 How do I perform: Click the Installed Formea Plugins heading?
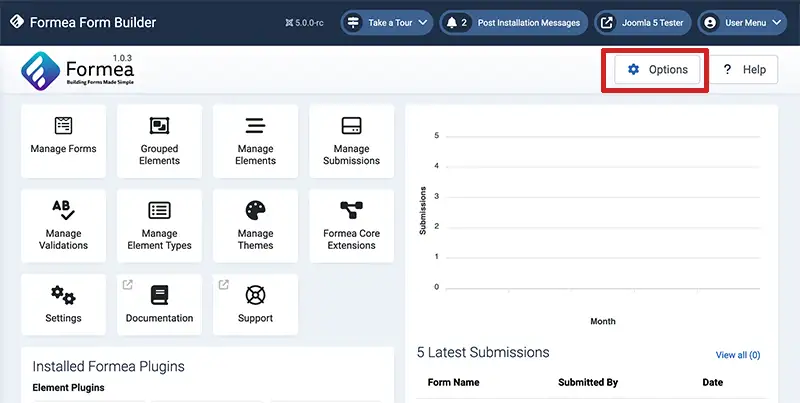[109, 366]
